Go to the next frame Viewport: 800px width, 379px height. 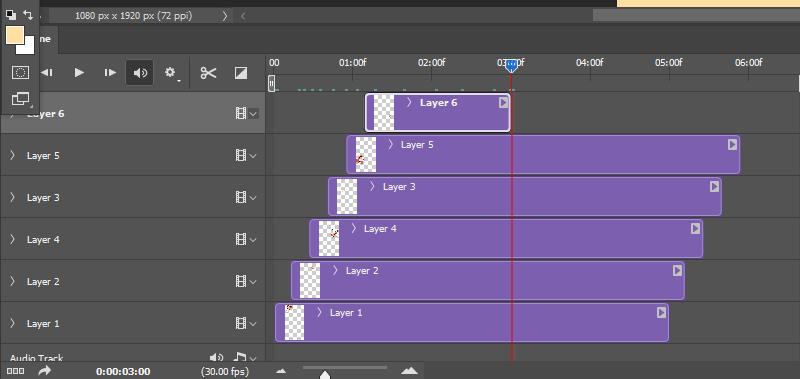110,72
